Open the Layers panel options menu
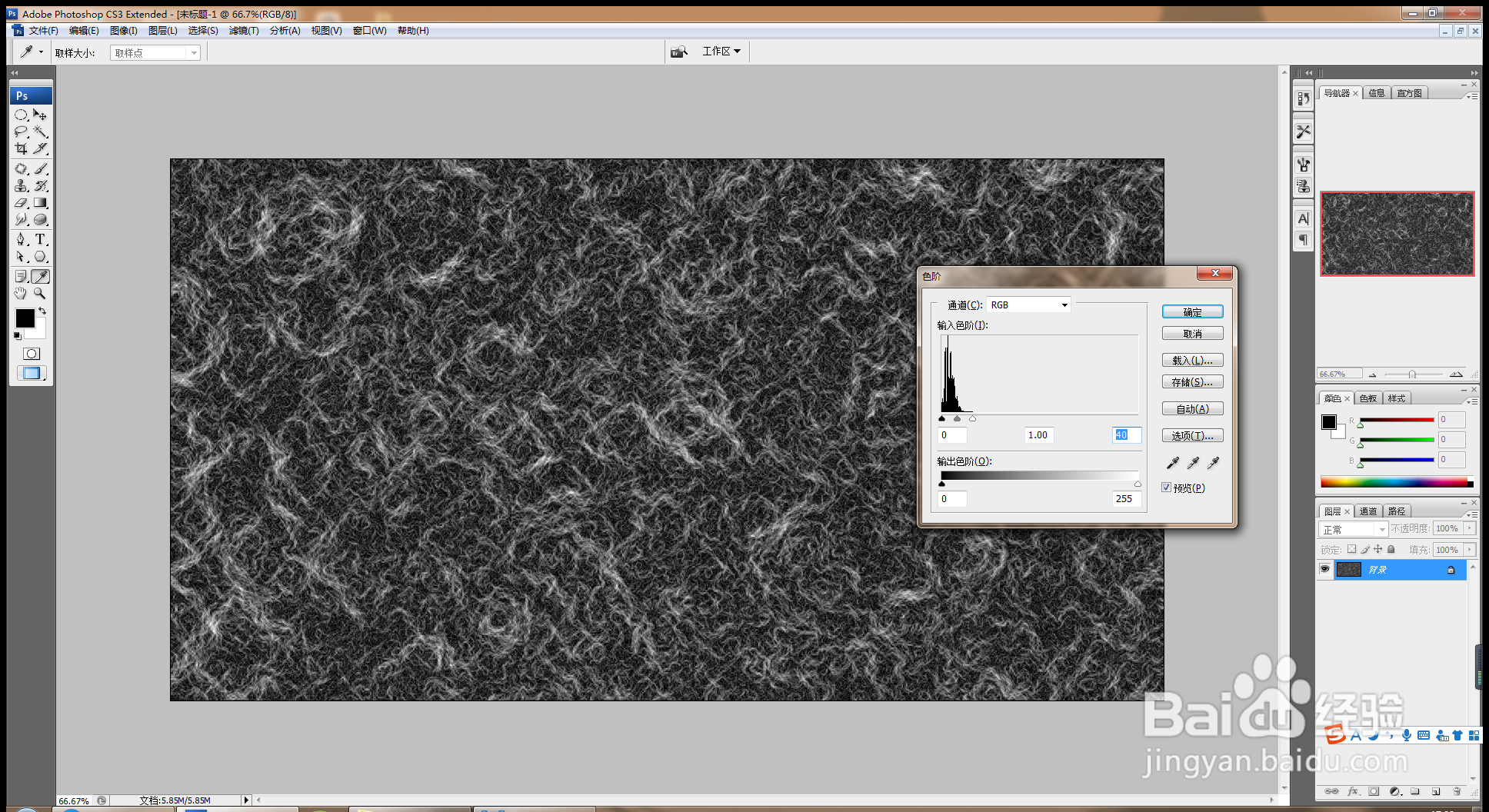 (x=1472, y=514)
